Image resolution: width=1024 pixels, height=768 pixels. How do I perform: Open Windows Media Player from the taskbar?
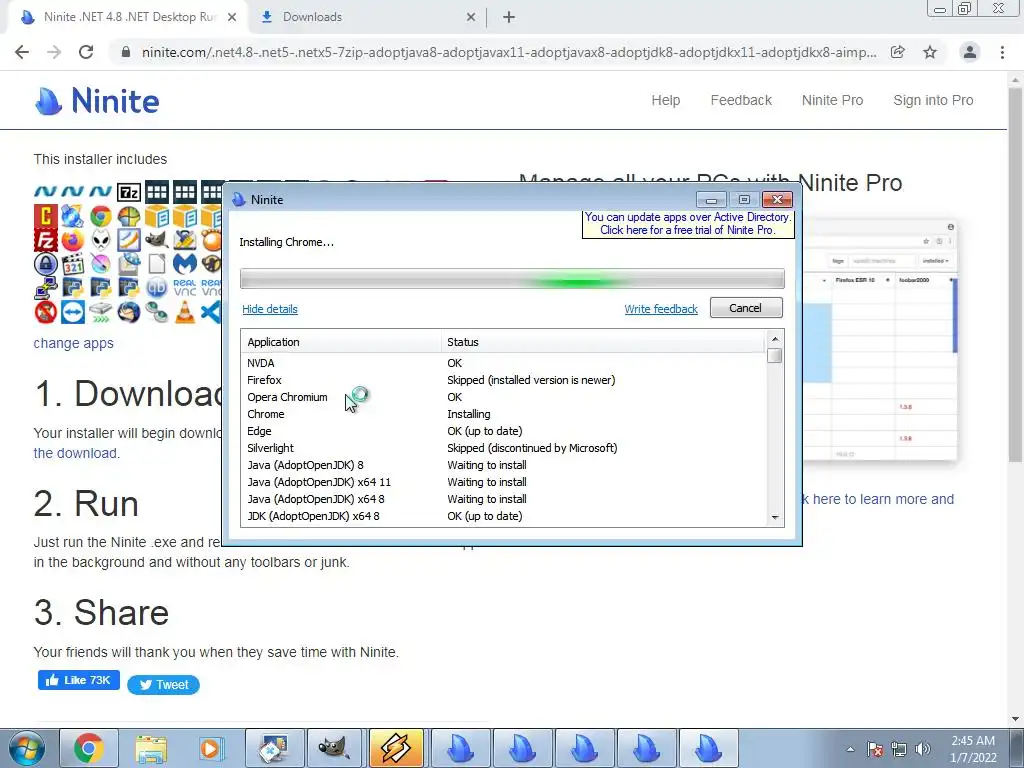point(210,748)
